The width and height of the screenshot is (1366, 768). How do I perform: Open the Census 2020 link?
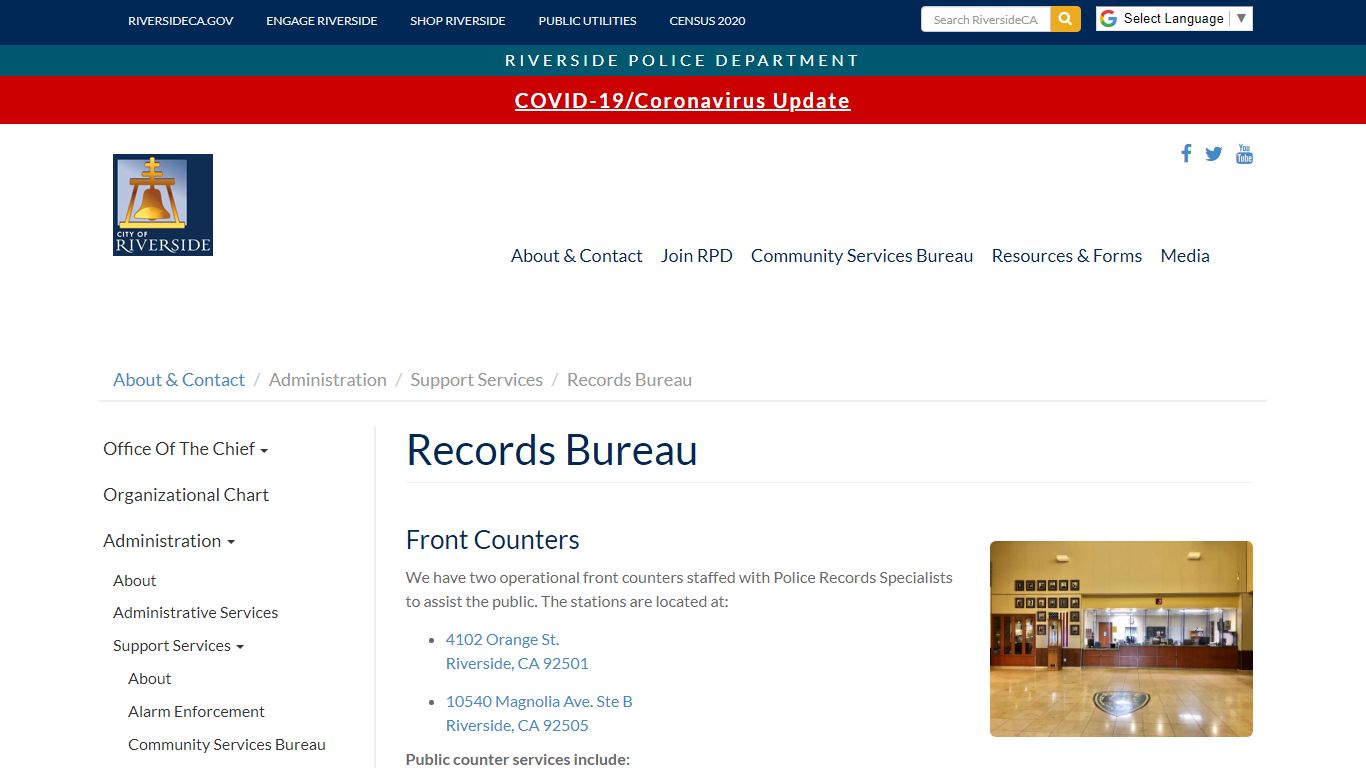tap(707, 21)
